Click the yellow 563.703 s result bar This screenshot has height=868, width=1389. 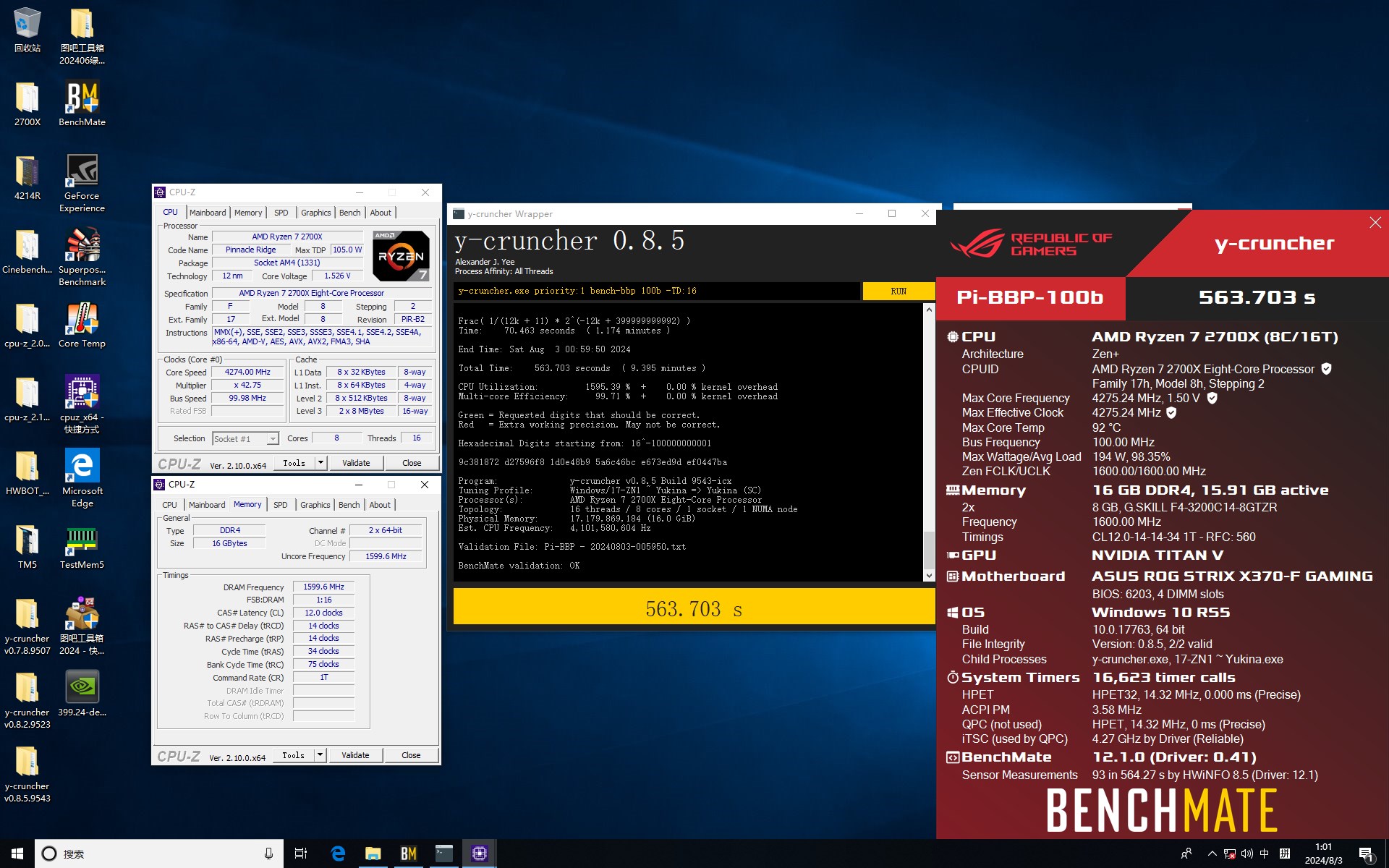click(694, 607)
